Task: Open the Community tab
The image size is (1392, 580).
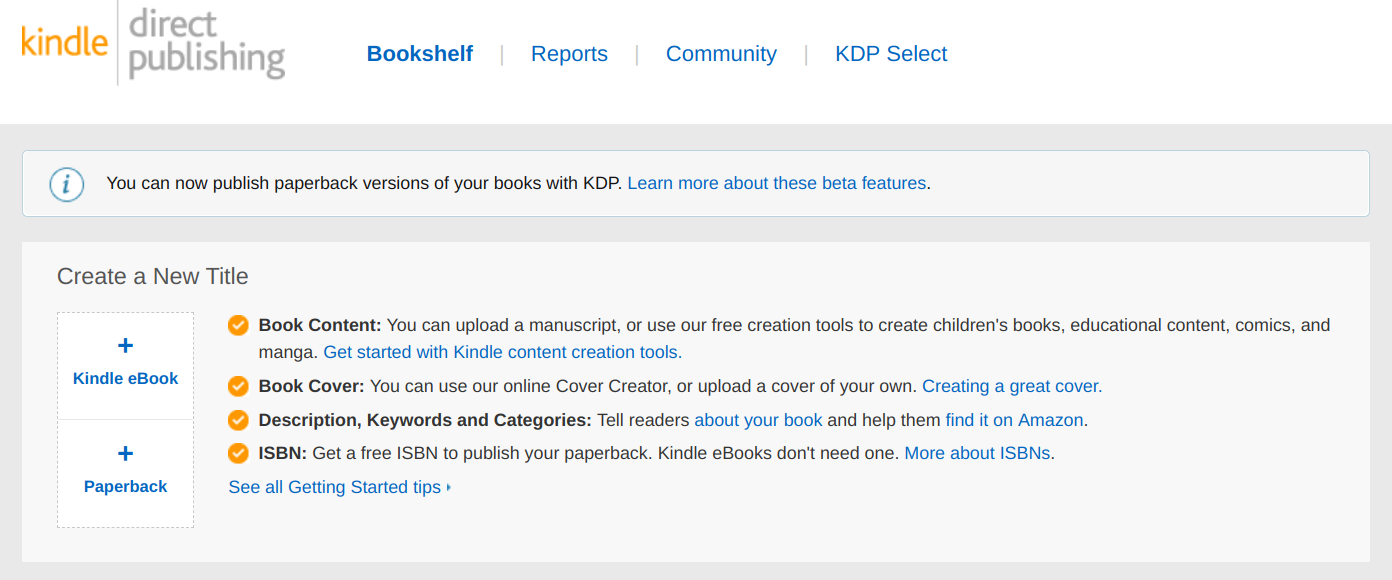Action: point(721,54)
